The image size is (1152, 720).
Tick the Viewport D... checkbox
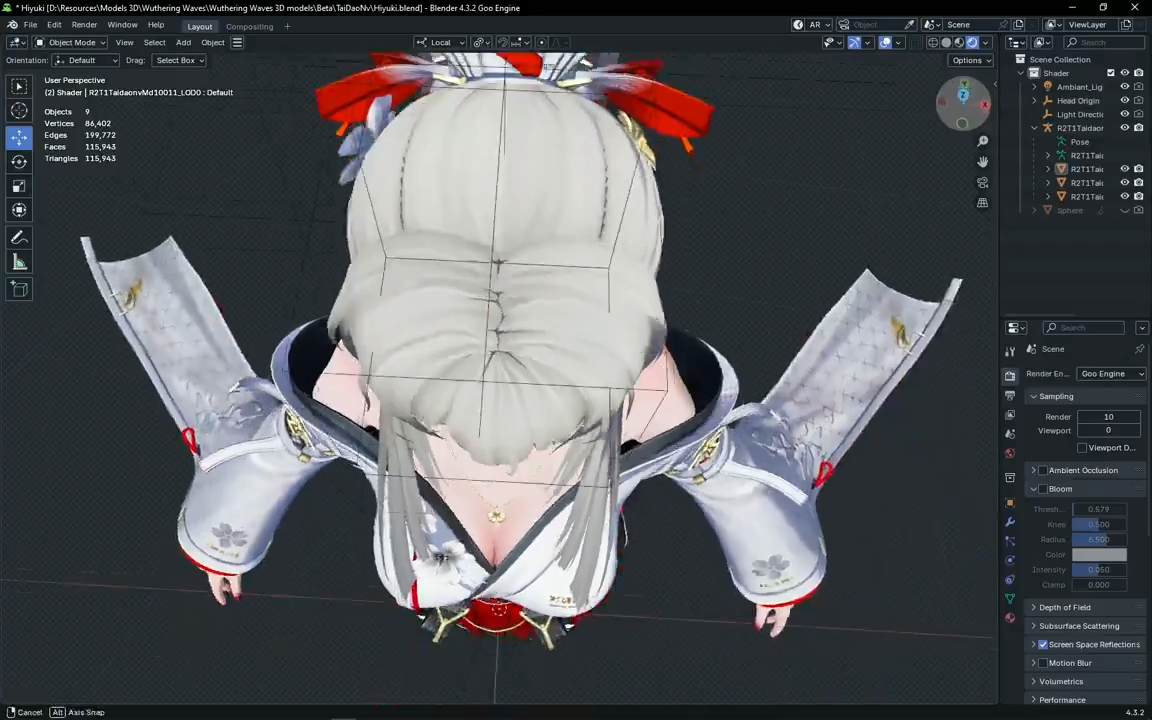1081,447
